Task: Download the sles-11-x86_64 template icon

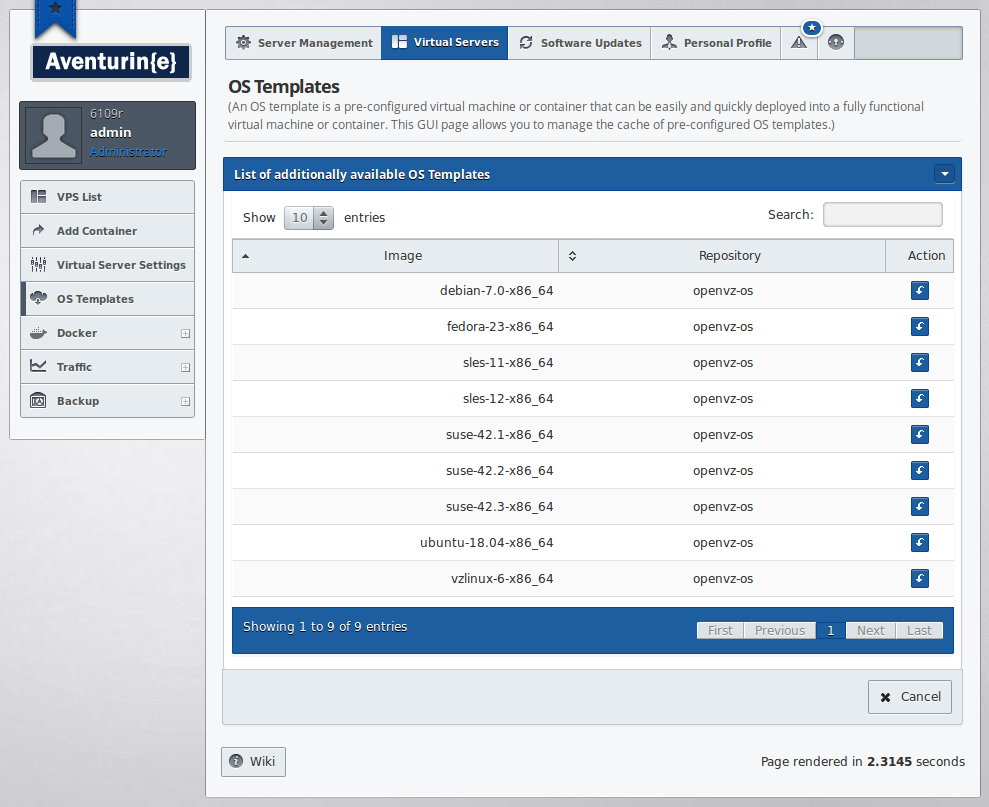Action: pos(920,363)
